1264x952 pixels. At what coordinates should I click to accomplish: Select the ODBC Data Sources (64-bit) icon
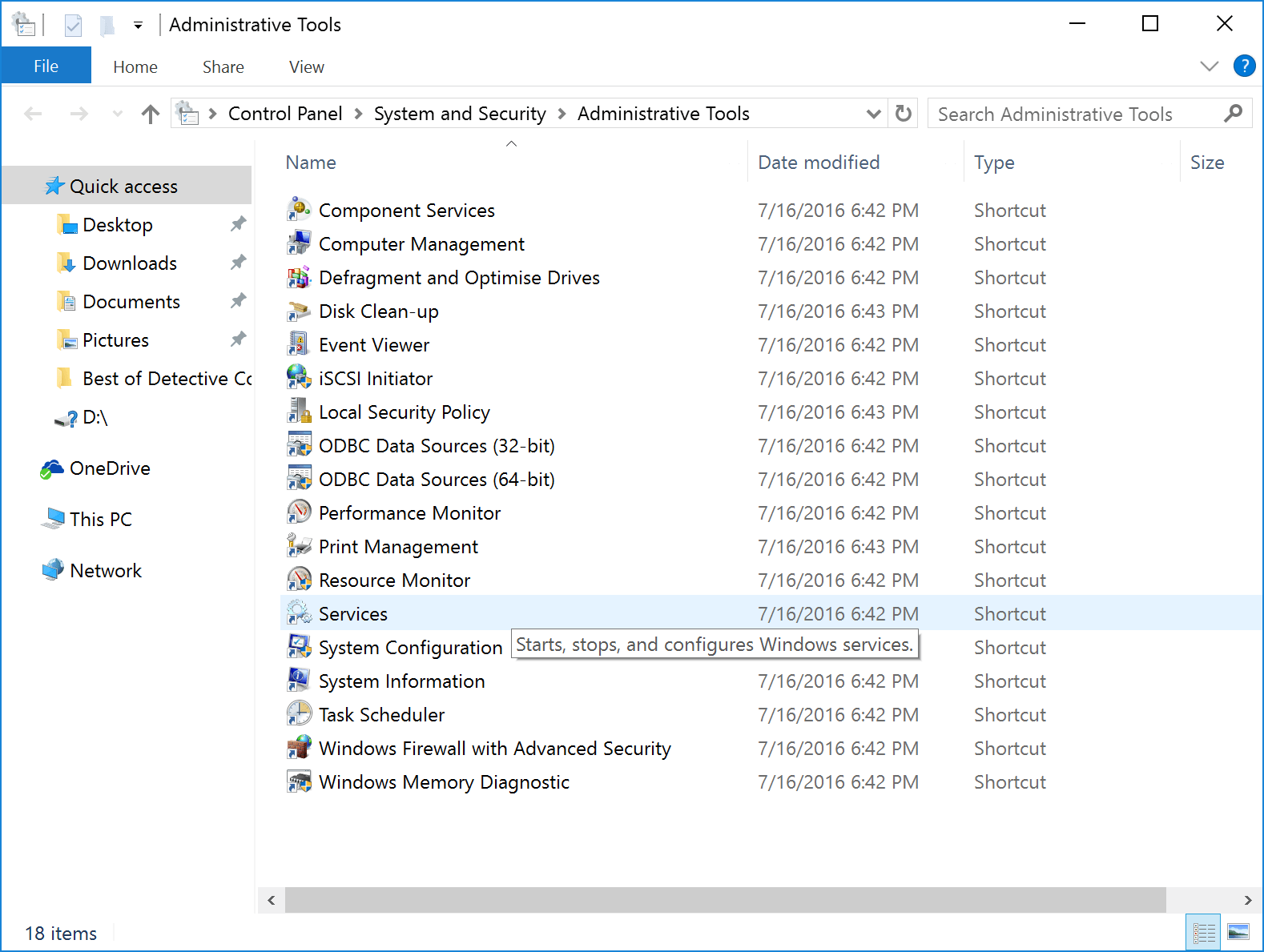[299, 479]
